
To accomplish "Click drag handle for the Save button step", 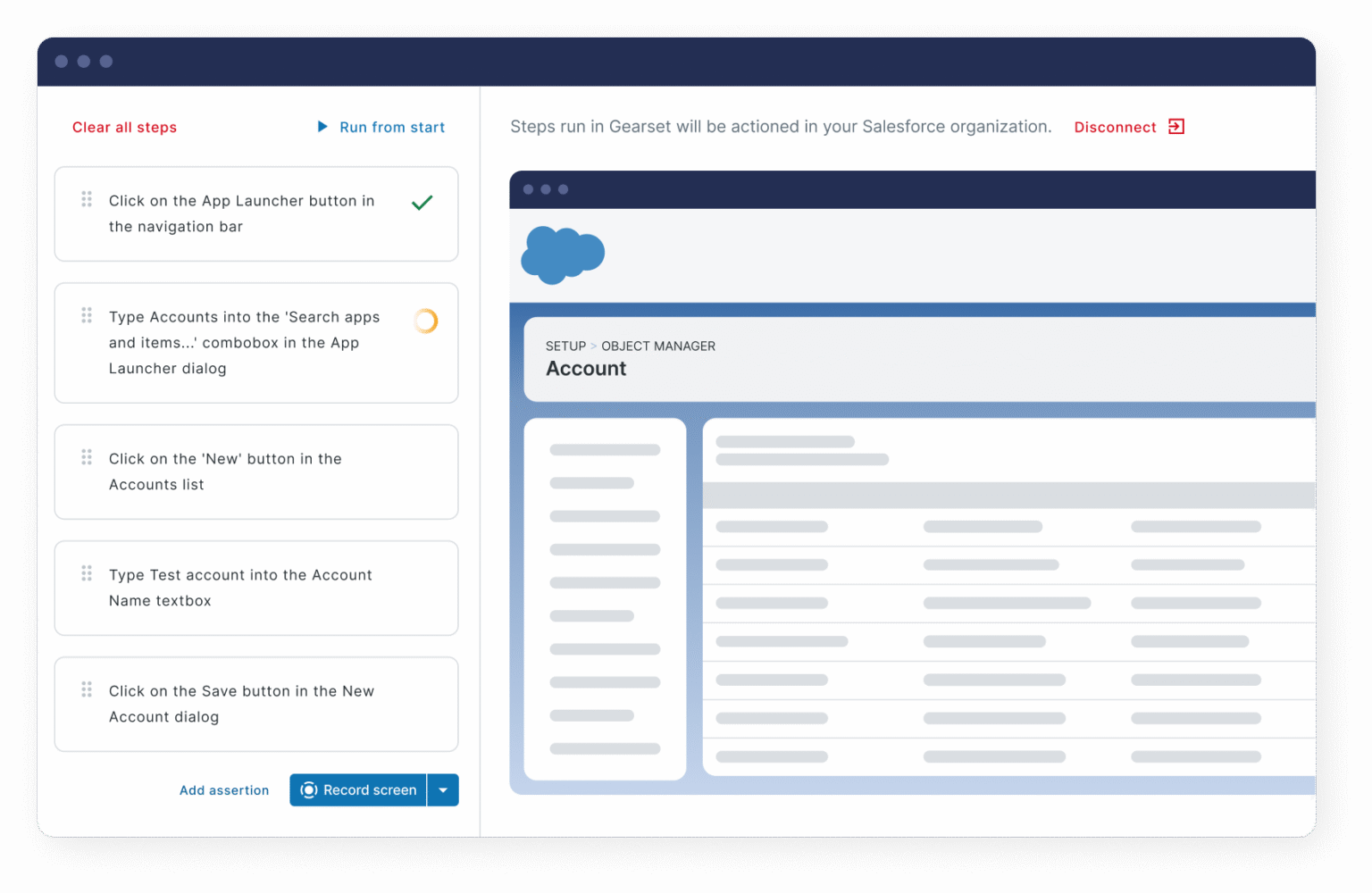I will coord(87,689).
